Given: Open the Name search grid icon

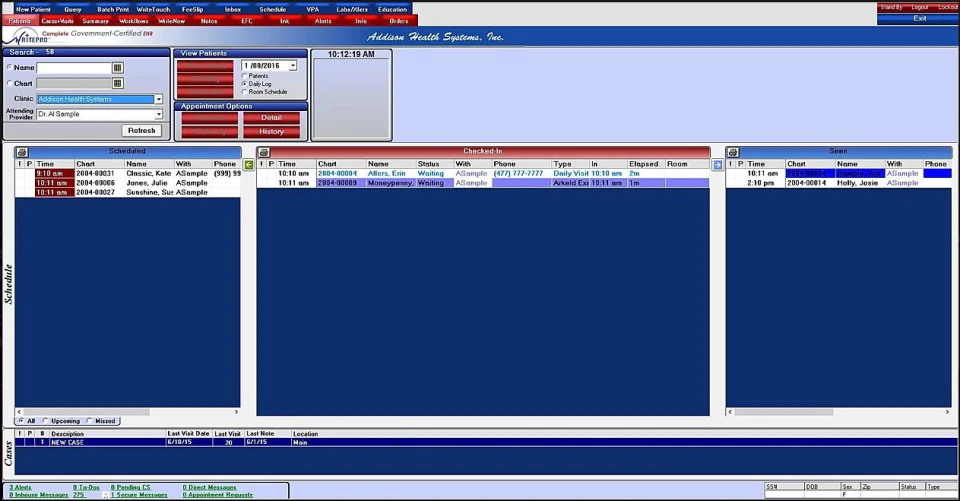Looking at the screenshot, I should click(x=118, y=68).
